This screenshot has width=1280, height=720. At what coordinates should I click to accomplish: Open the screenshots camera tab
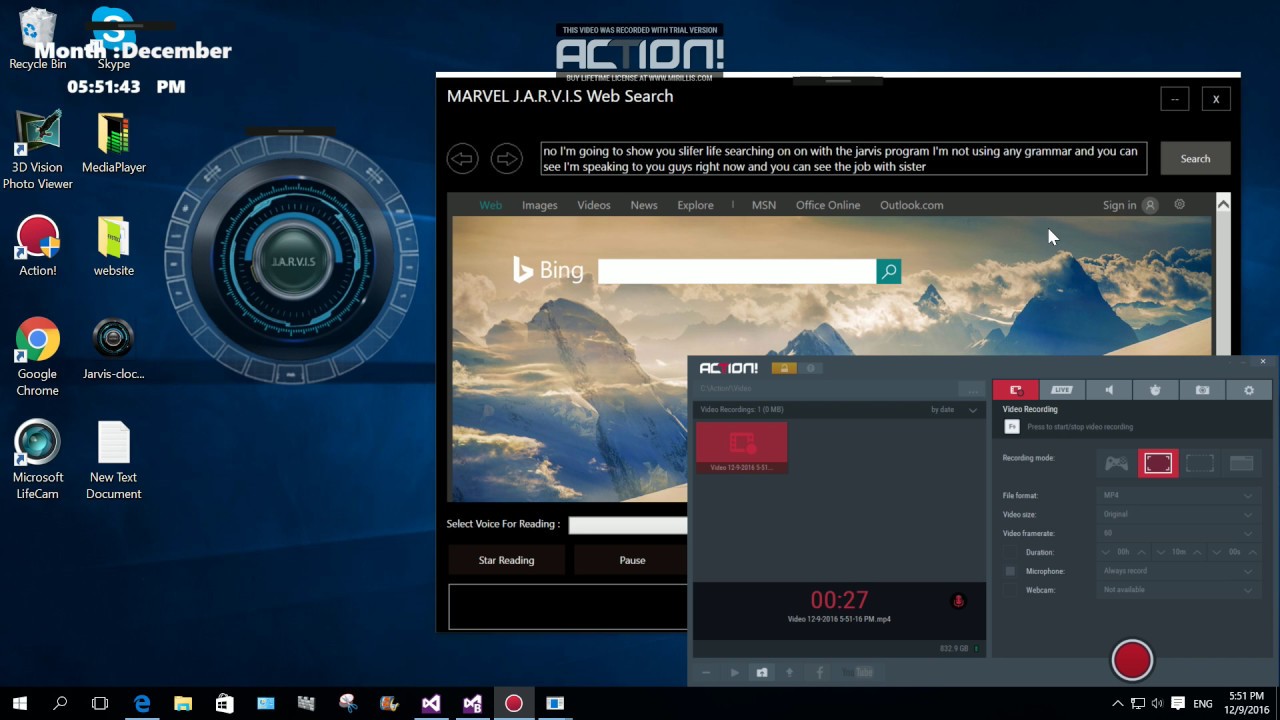pyautogui.click(x=1202, y=390)
